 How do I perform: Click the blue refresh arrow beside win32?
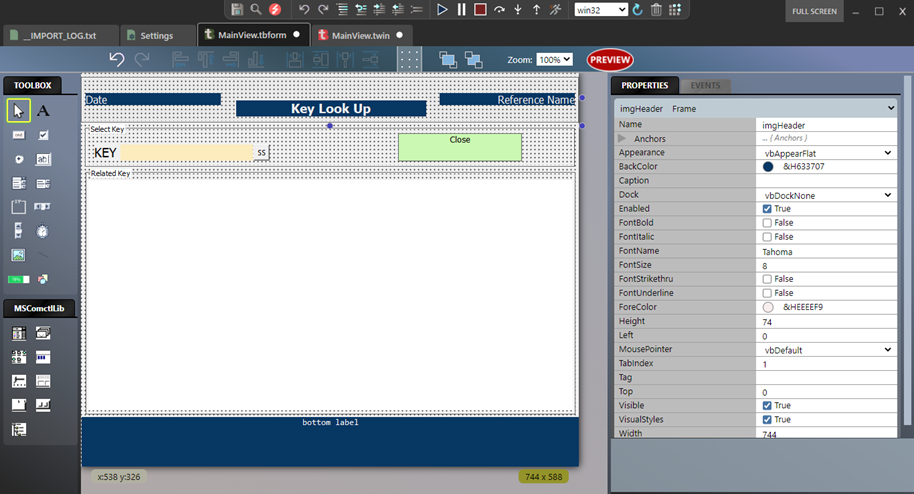click(x=637, y=9)
